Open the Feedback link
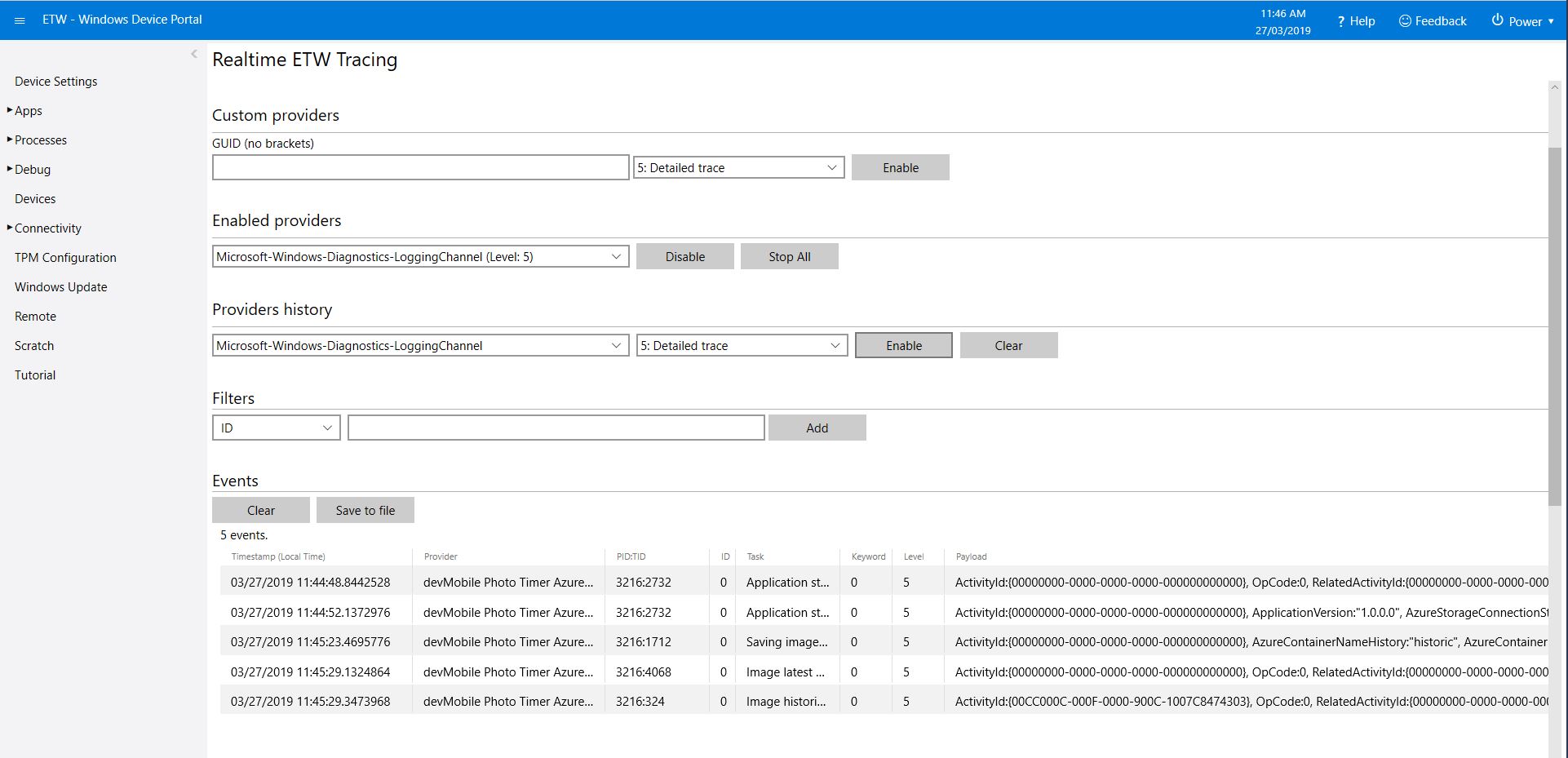The width and height of the screenshot is (1568, 758). point(1433,21)
